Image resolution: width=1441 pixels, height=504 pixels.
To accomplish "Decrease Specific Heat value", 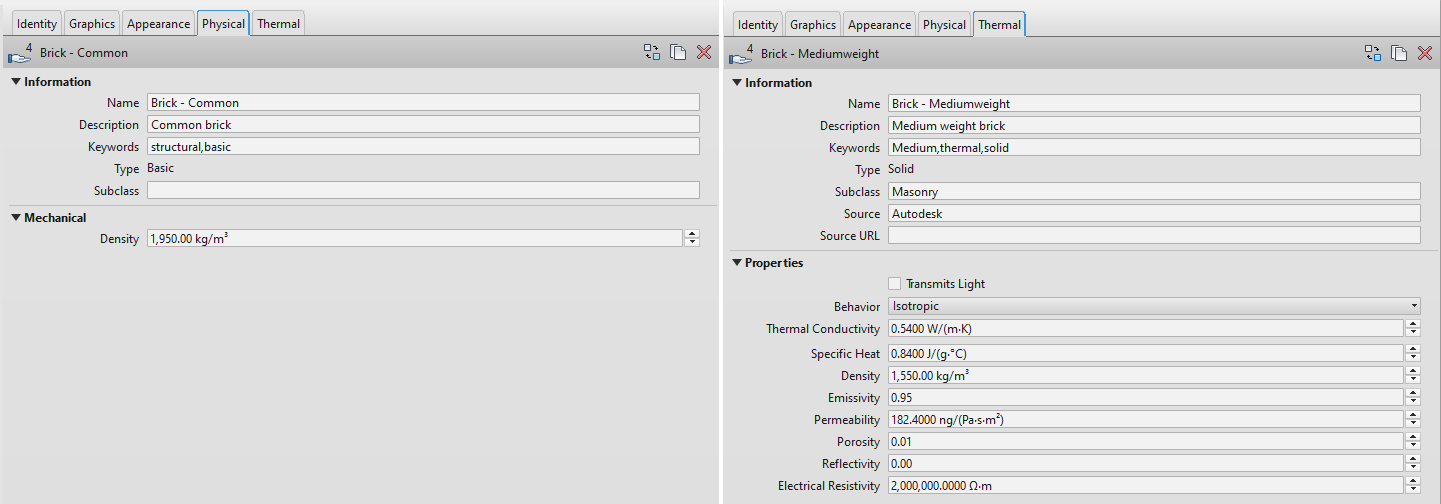I will pos(1413,357).
